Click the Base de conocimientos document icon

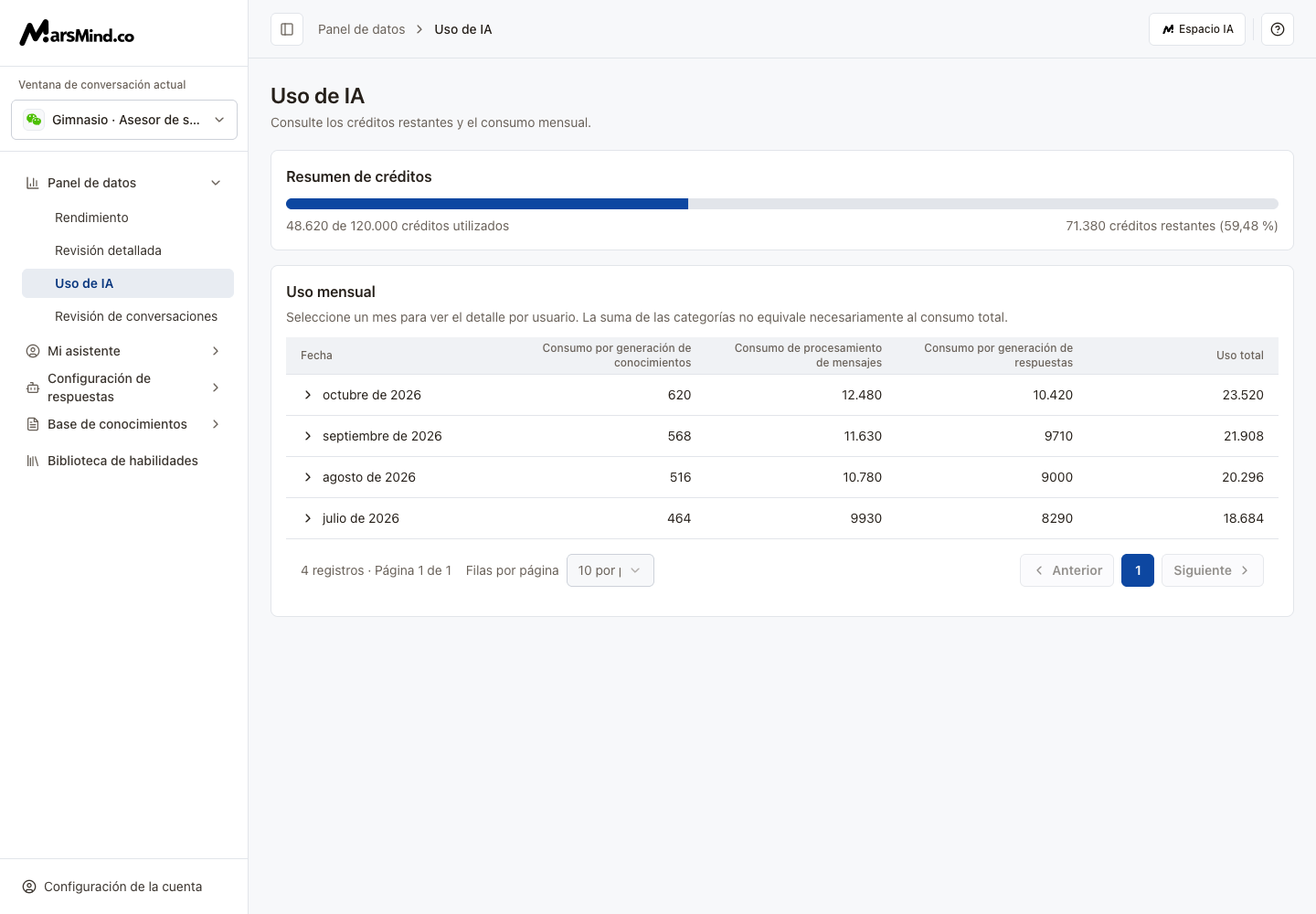pos(33,424)
